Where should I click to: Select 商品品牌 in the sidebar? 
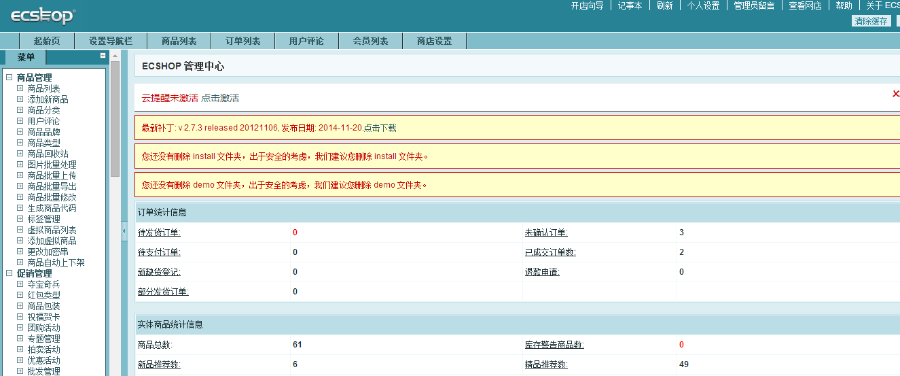click(44, 132)
